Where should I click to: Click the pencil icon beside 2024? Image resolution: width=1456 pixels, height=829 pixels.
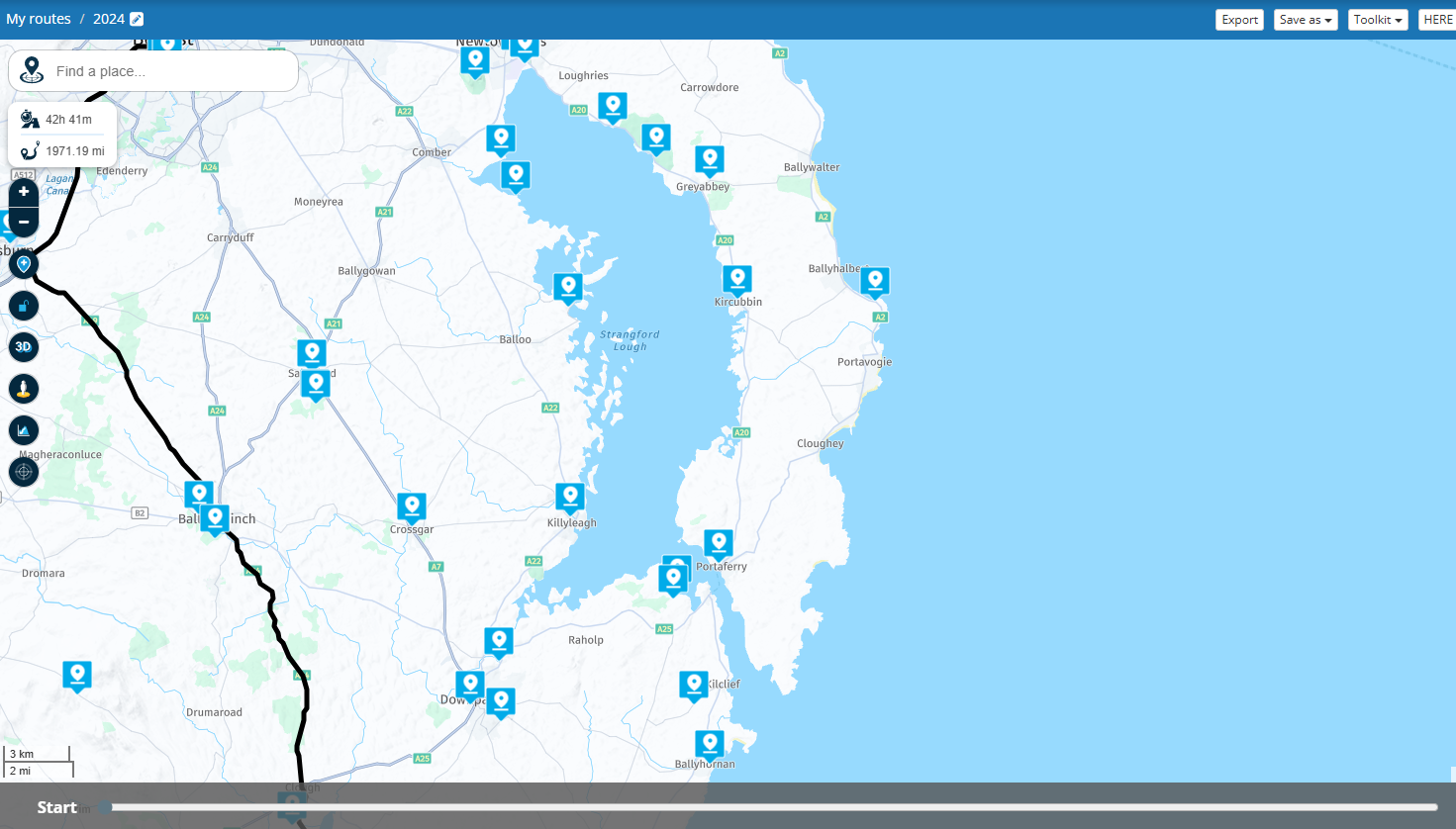137,20
